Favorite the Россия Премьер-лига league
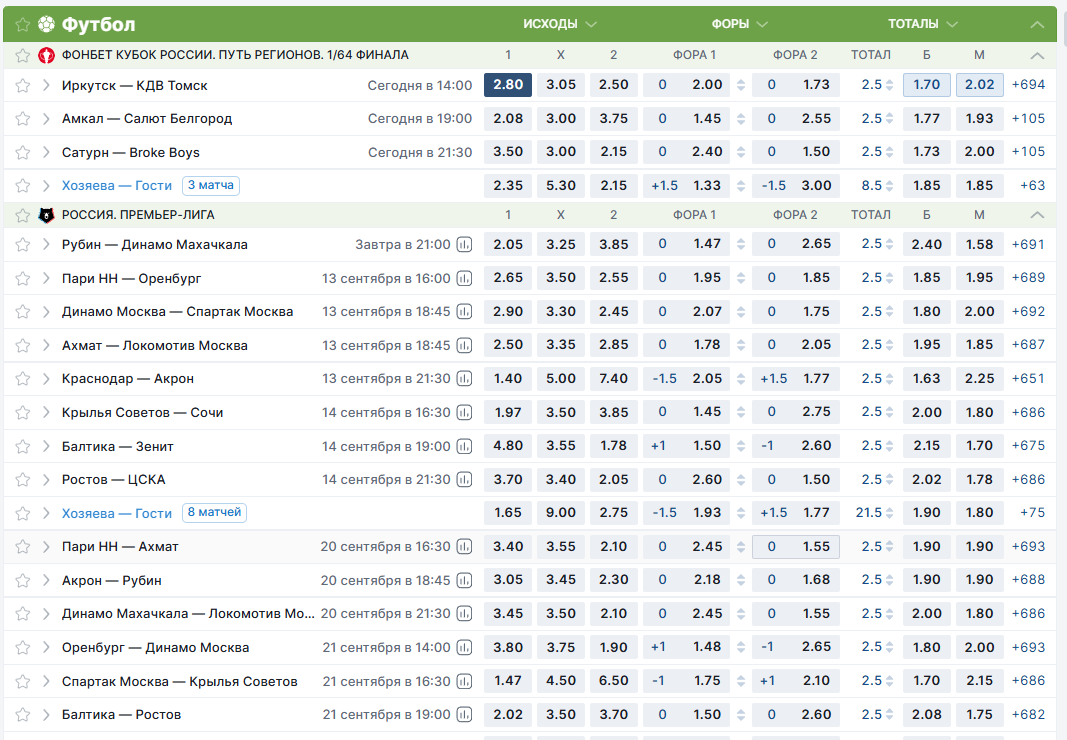 [22, 215]
